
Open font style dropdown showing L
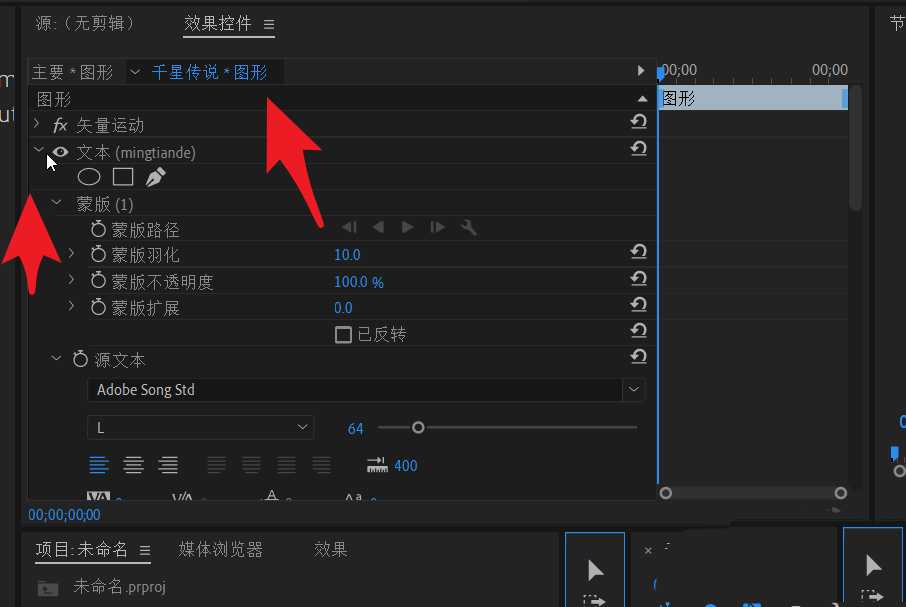tap(200, 427)
